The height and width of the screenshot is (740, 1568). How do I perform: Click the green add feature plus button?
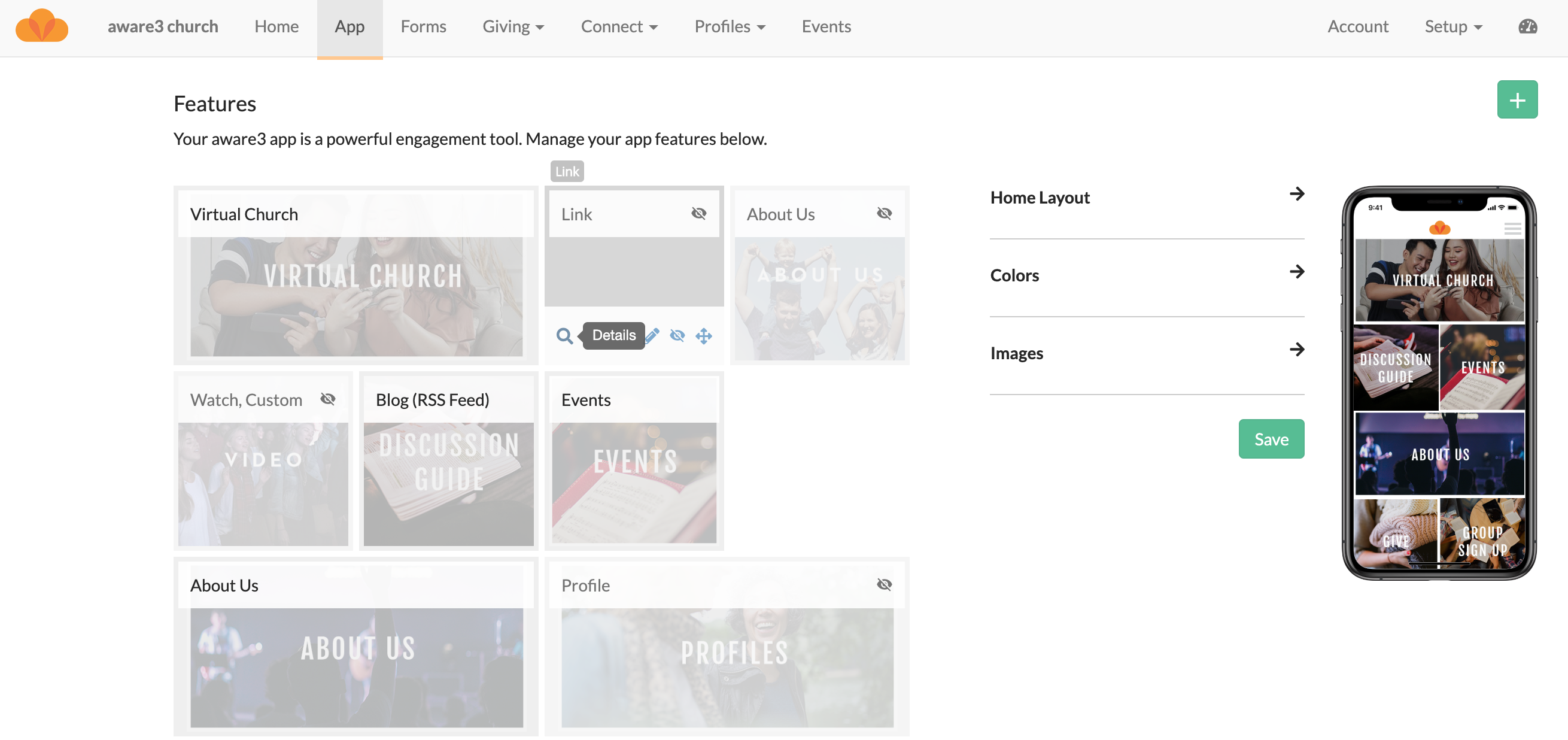pos(1517,99)
